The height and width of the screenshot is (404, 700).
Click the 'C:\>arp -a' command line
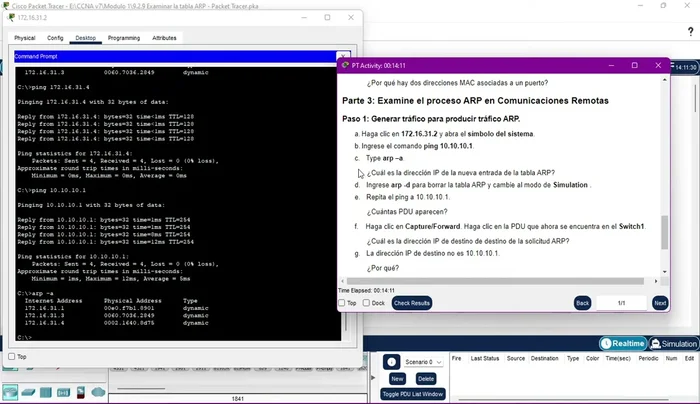[x=35, y=293]
